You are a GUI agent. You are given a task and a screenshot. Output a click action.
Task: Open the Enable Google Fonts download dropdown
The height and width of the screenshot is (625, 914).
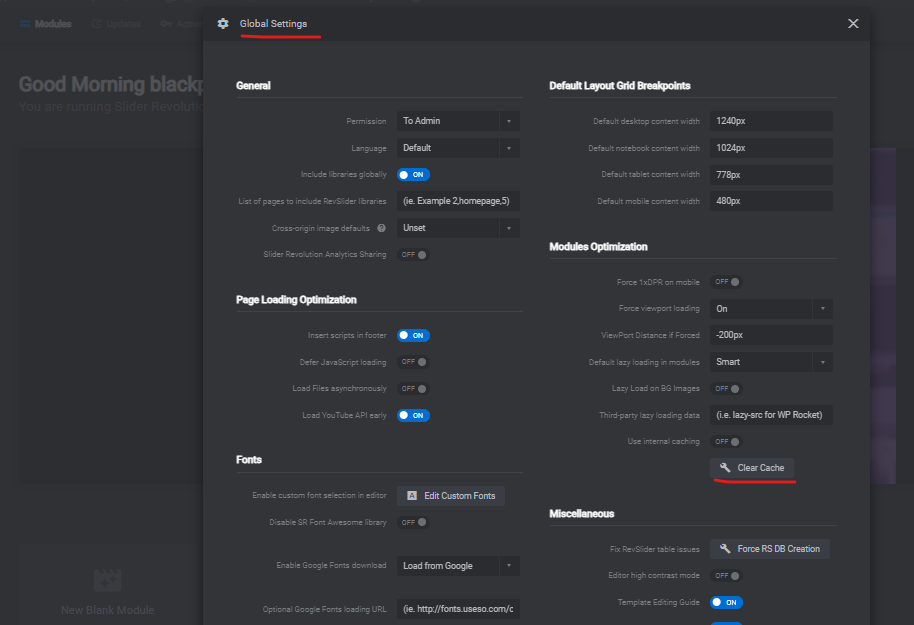coord(458,566)
